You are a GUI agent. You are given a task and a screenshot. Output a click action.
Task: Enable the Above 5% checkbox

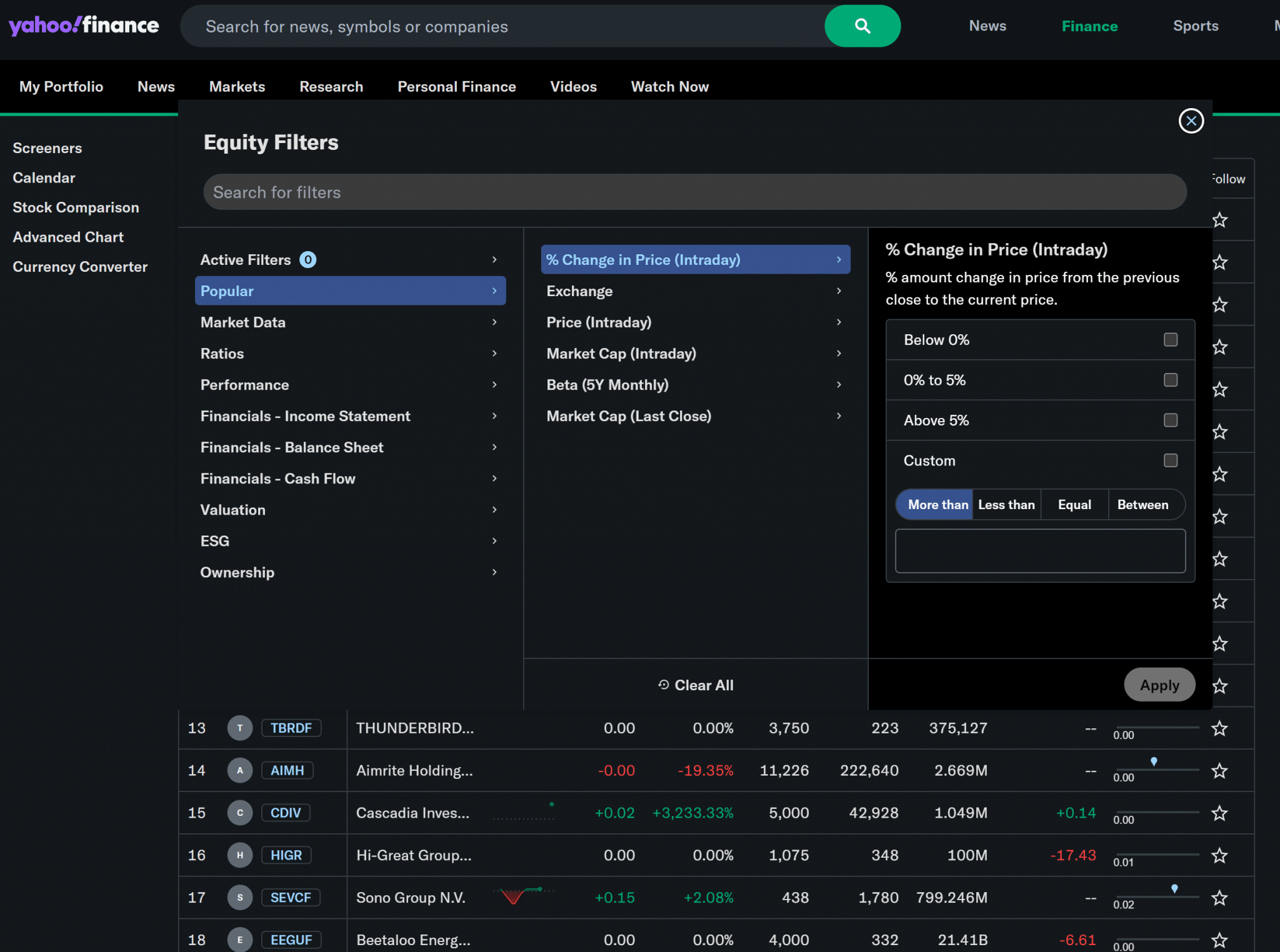[1170, 420]
